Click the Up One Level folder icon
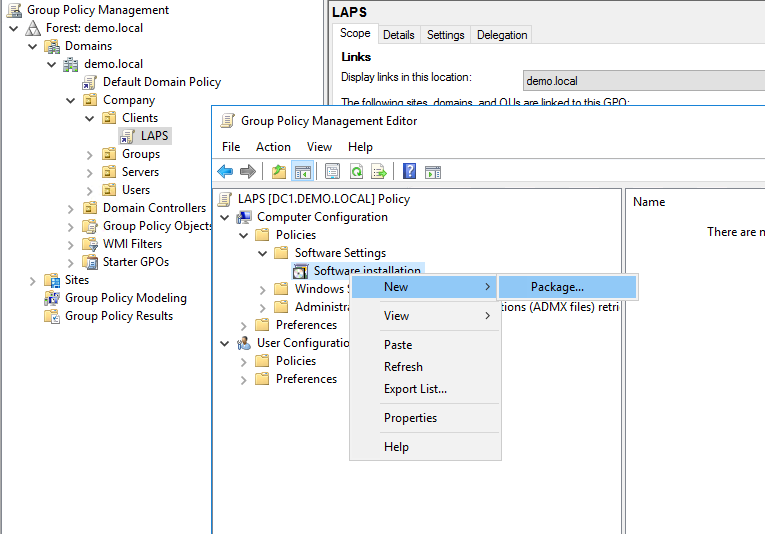The image size is (765, 534). point(279,171)
